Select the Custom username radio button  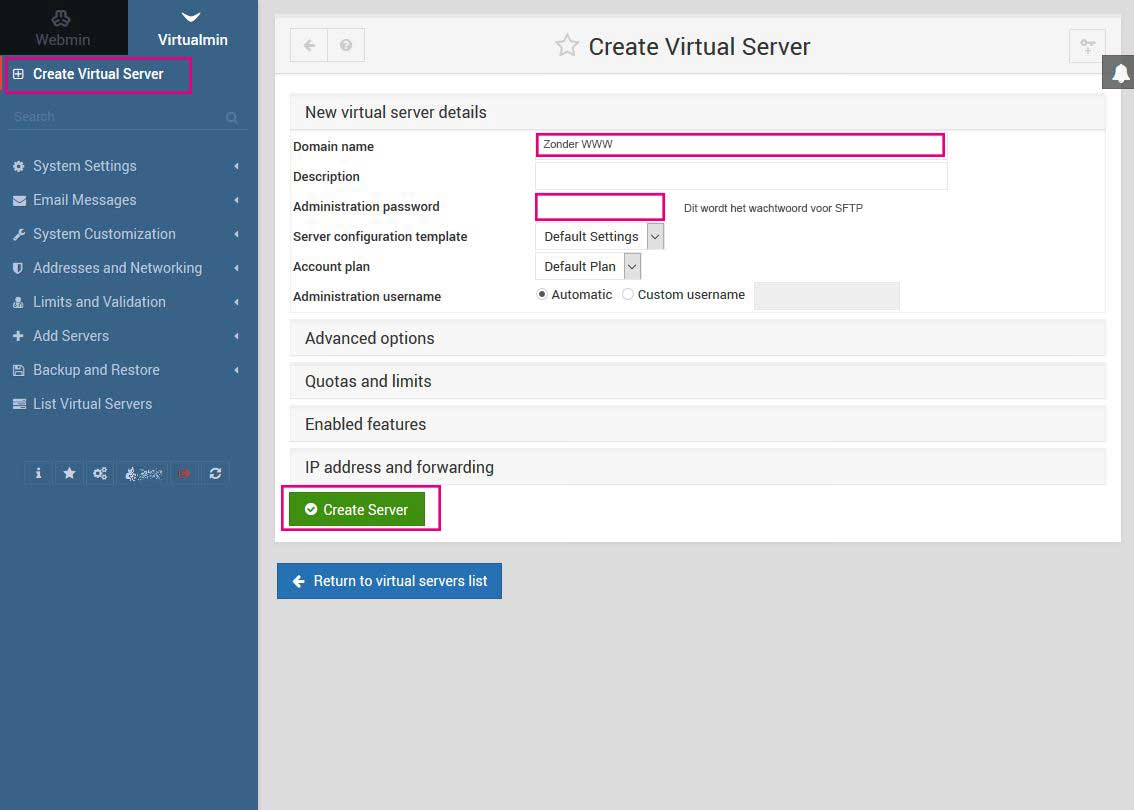[x=628, y=294]
